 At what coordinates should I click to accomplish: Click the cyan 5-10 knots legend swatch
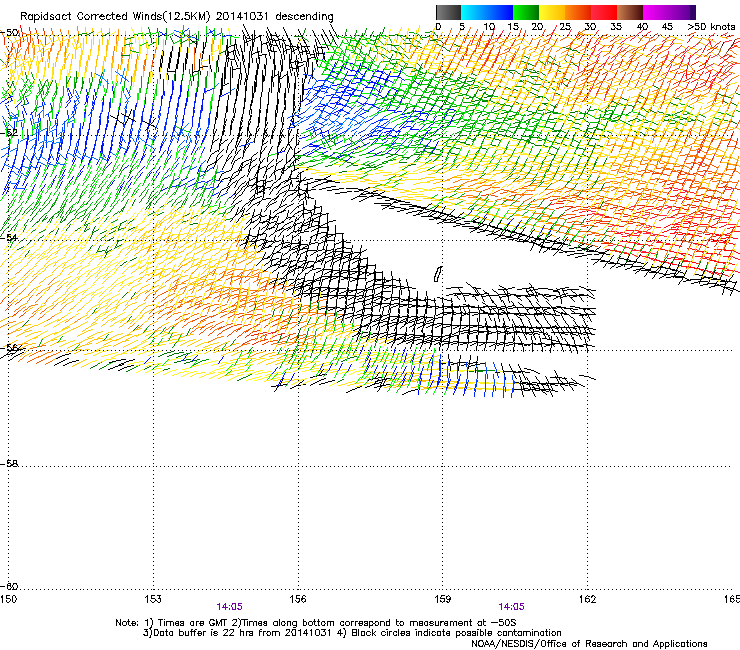pos(474,12)
